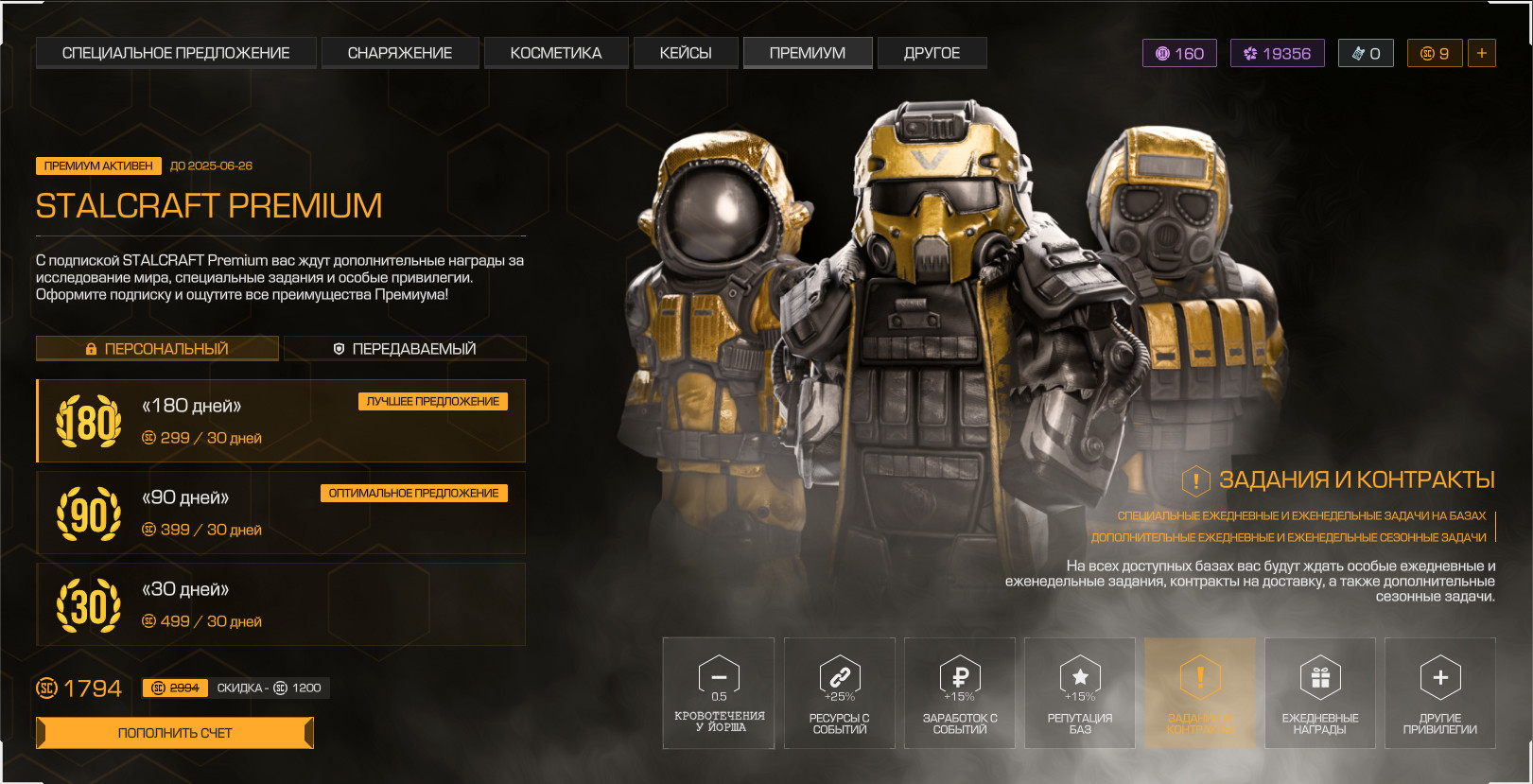Image resolution: width=1533 pixels, height=784 pixels.
Task: Click the crossed-out 2994 old price
Action: (x=175, y=688)
